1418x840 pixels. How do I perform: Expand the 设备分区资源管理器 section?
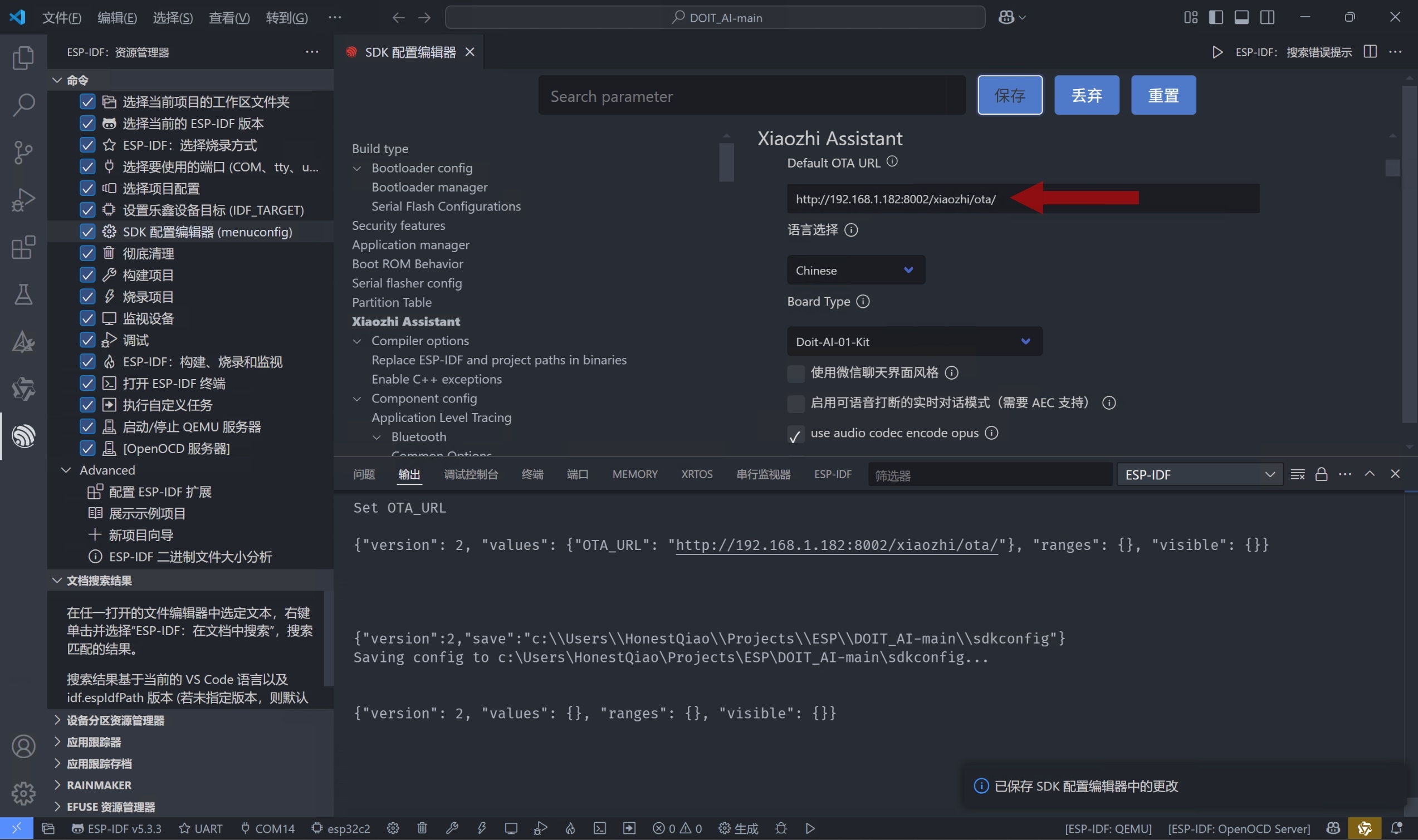(115, 720)
